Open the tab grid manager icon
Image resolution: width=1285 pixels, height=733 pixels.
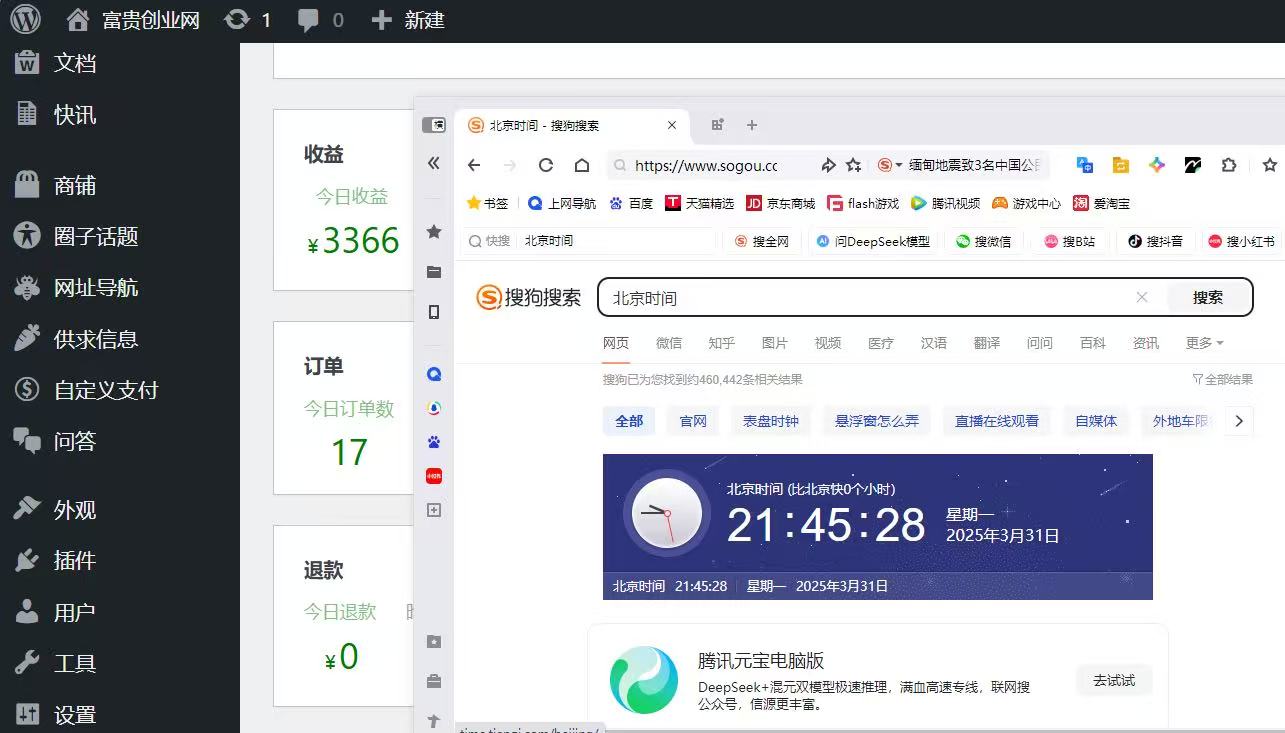717,125
